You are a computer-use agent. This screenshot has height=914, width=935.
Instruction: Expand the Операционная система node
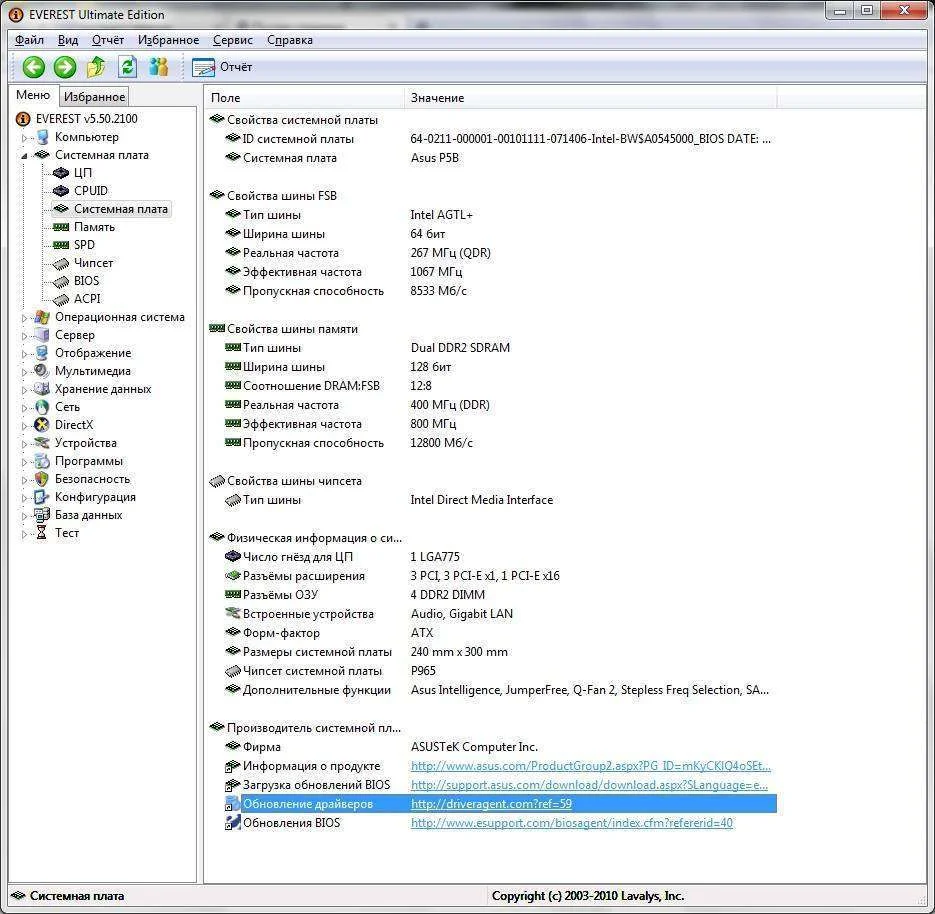[x=24, y=318]
